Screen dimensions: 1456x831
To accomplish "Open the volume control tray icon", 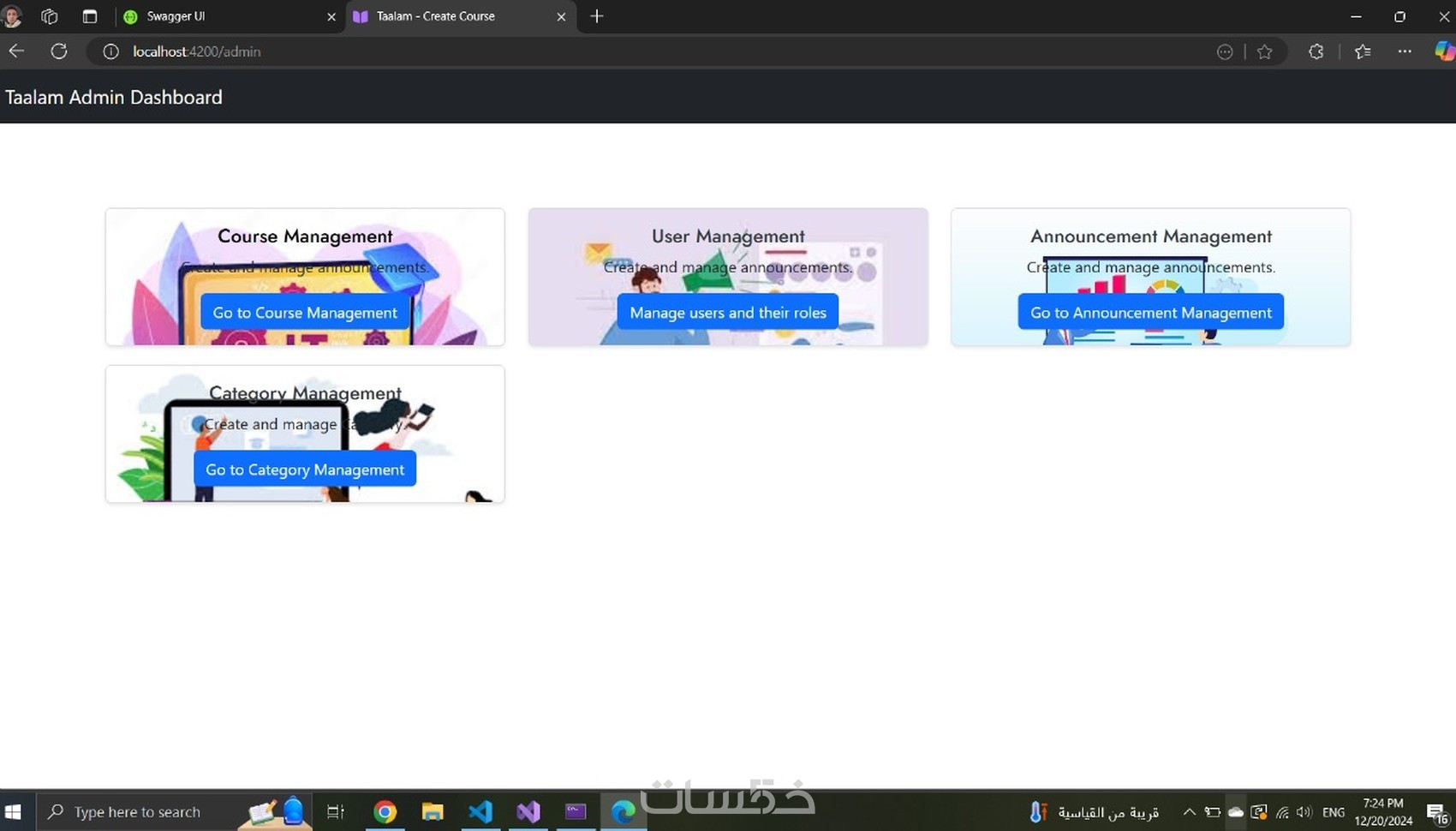I will point(1304,811).
